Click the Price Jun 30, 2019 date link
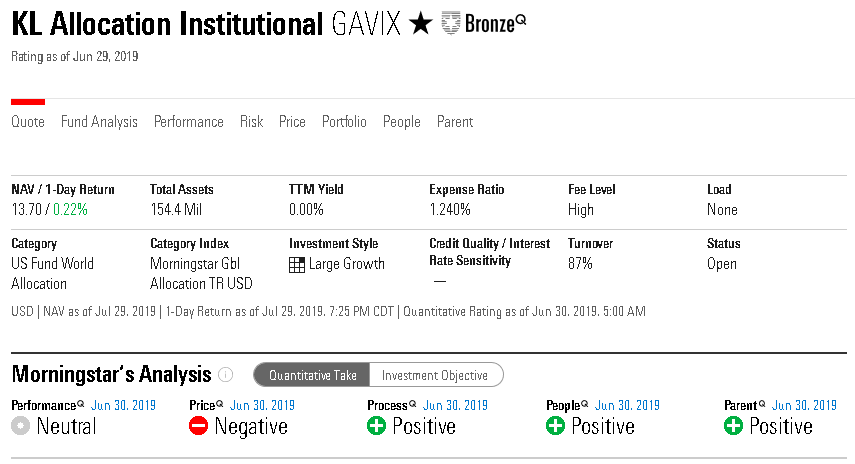This screenshot has width=855, height=464. pyautogui.click(x=262, y=406)
